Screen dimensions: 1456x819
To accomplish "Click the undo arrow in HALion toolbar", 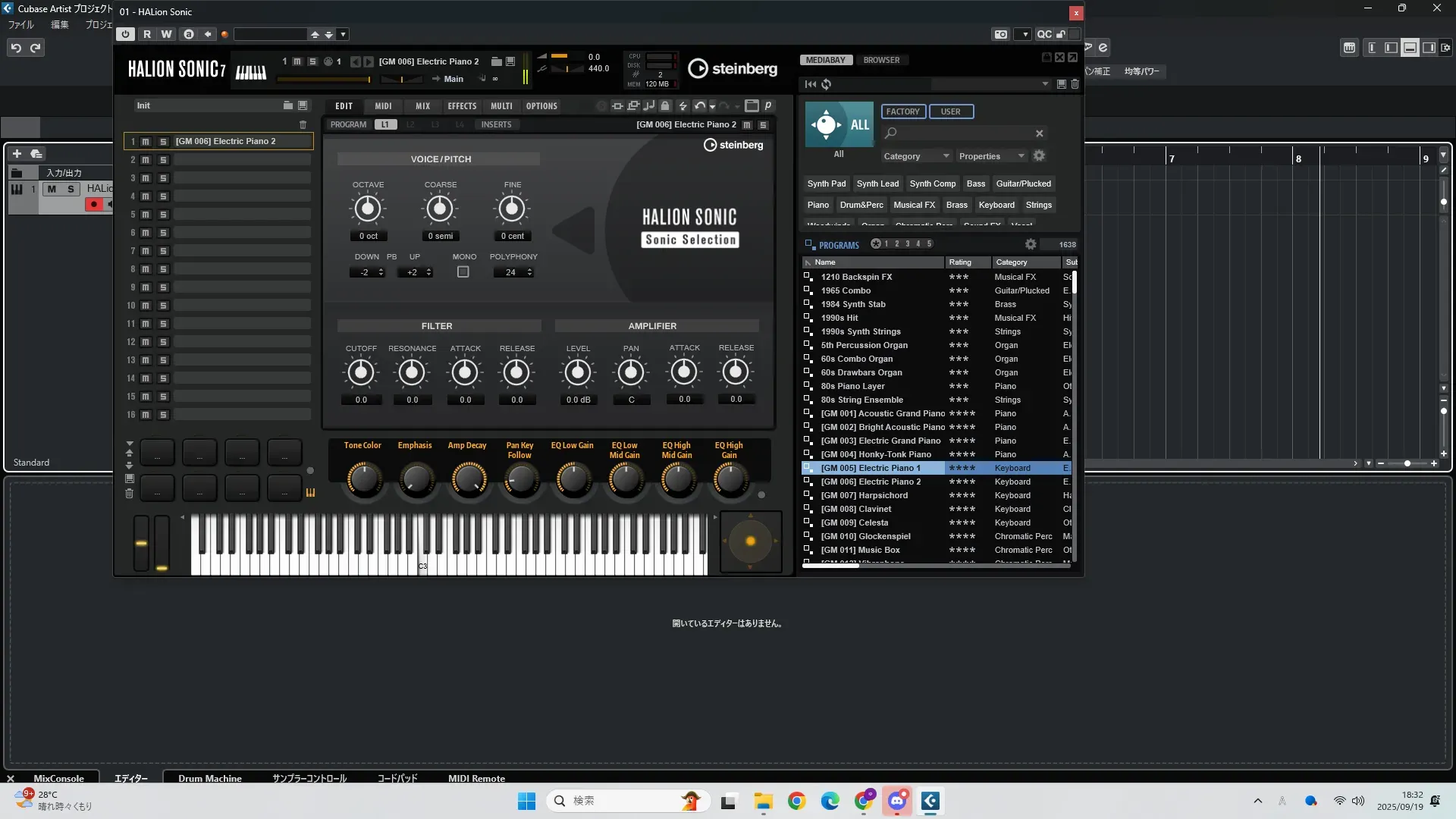I will pos(699,106).
